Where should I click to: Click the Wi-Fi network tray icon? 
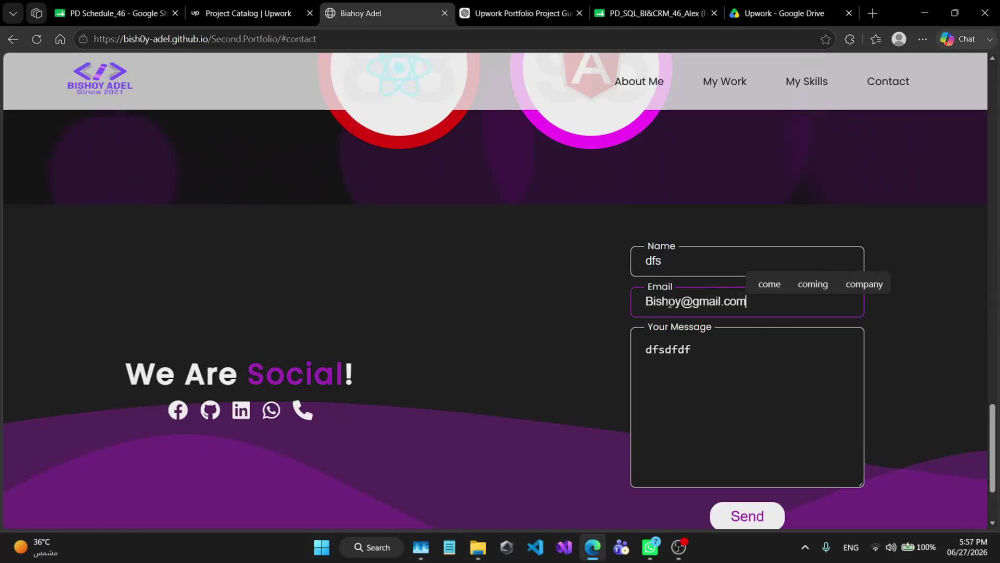pyautogui.click(x=875, y=547)
